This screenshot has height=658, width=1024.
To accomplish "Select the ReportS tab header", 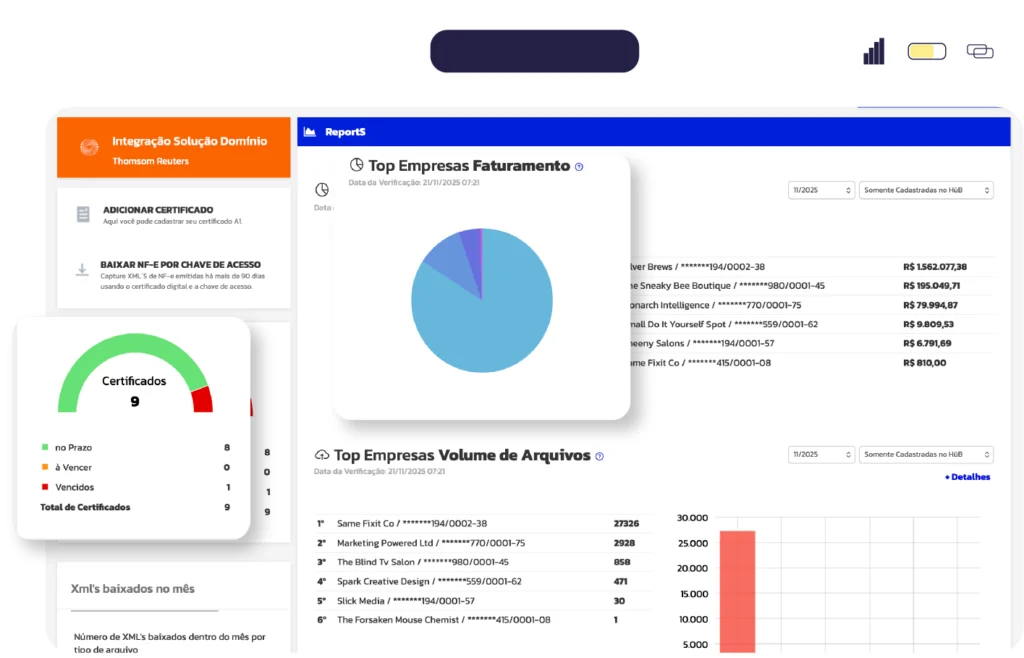I will point(345,132).
